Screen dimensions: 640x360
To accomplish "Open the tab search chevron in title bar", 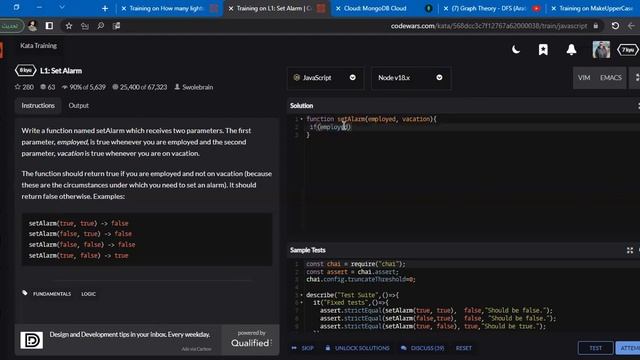I will [x=62, y=7].
